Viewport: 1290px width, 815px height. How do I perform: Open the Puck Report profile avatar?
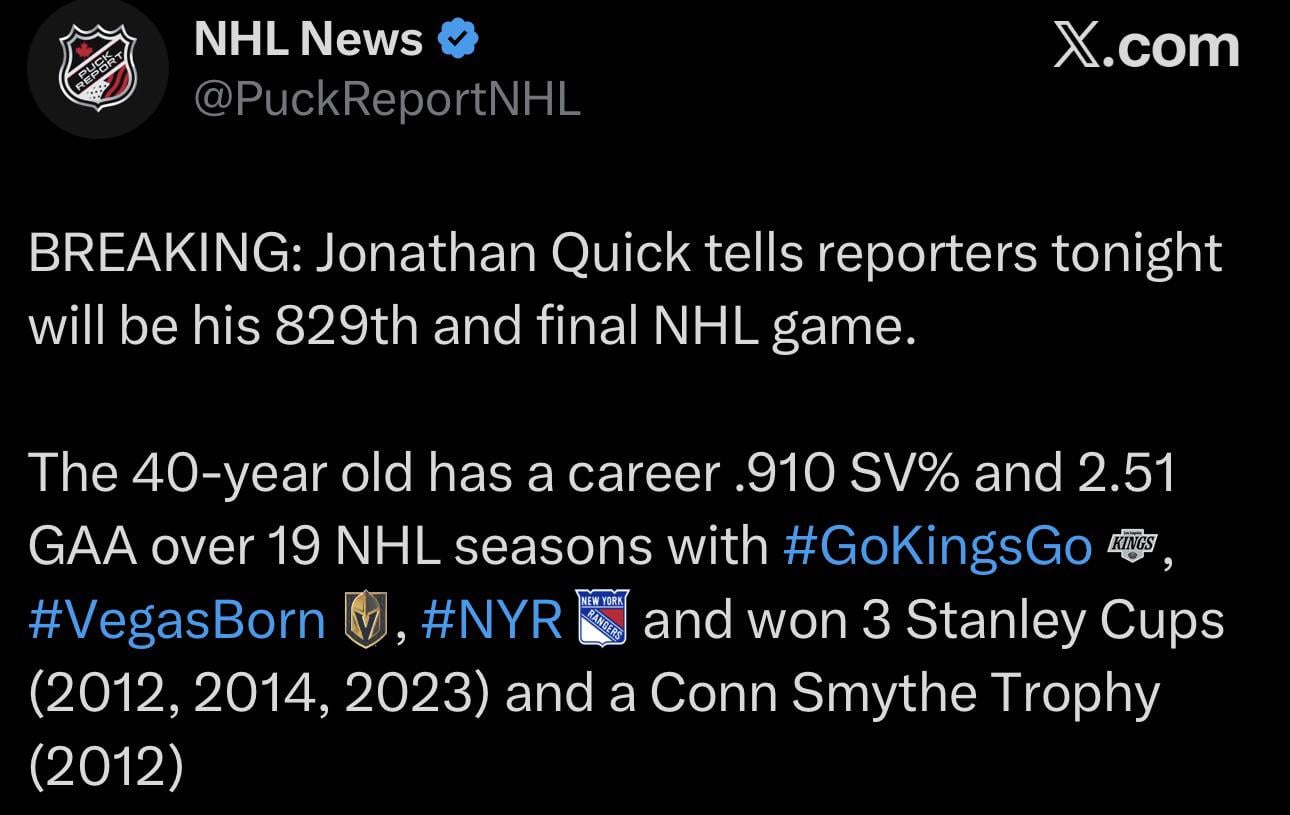(x=97, y=69)
